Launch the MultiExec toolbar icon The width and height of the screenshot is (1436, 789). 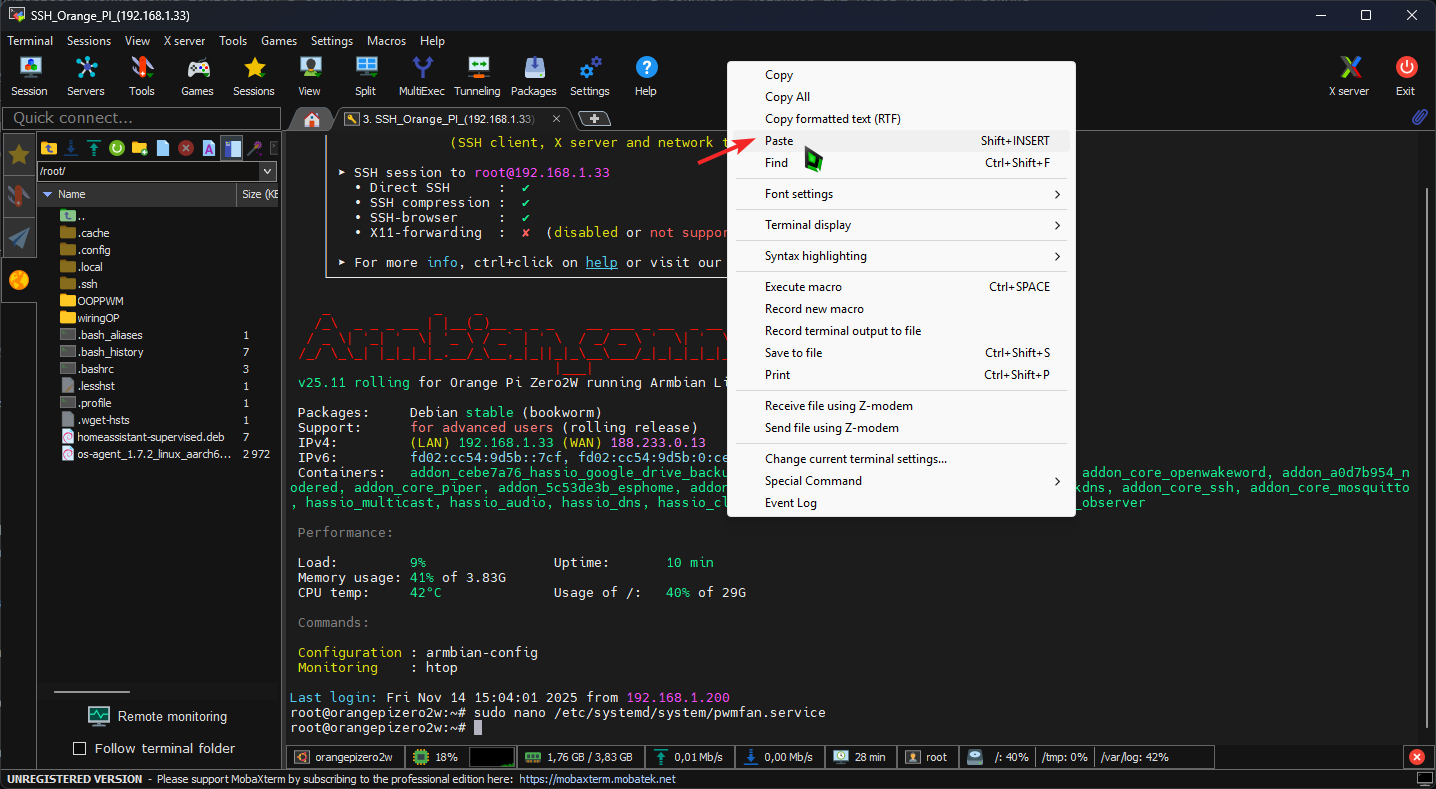pyautogui.click(x=422, y=76)
